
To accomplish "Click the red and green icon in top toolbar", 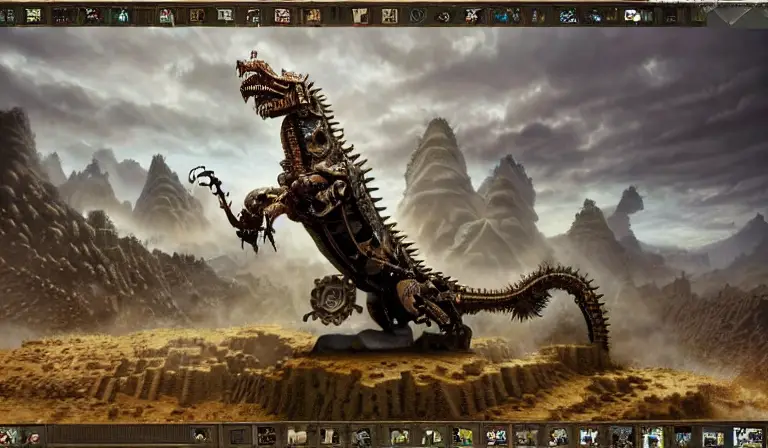I will [166, 16].
